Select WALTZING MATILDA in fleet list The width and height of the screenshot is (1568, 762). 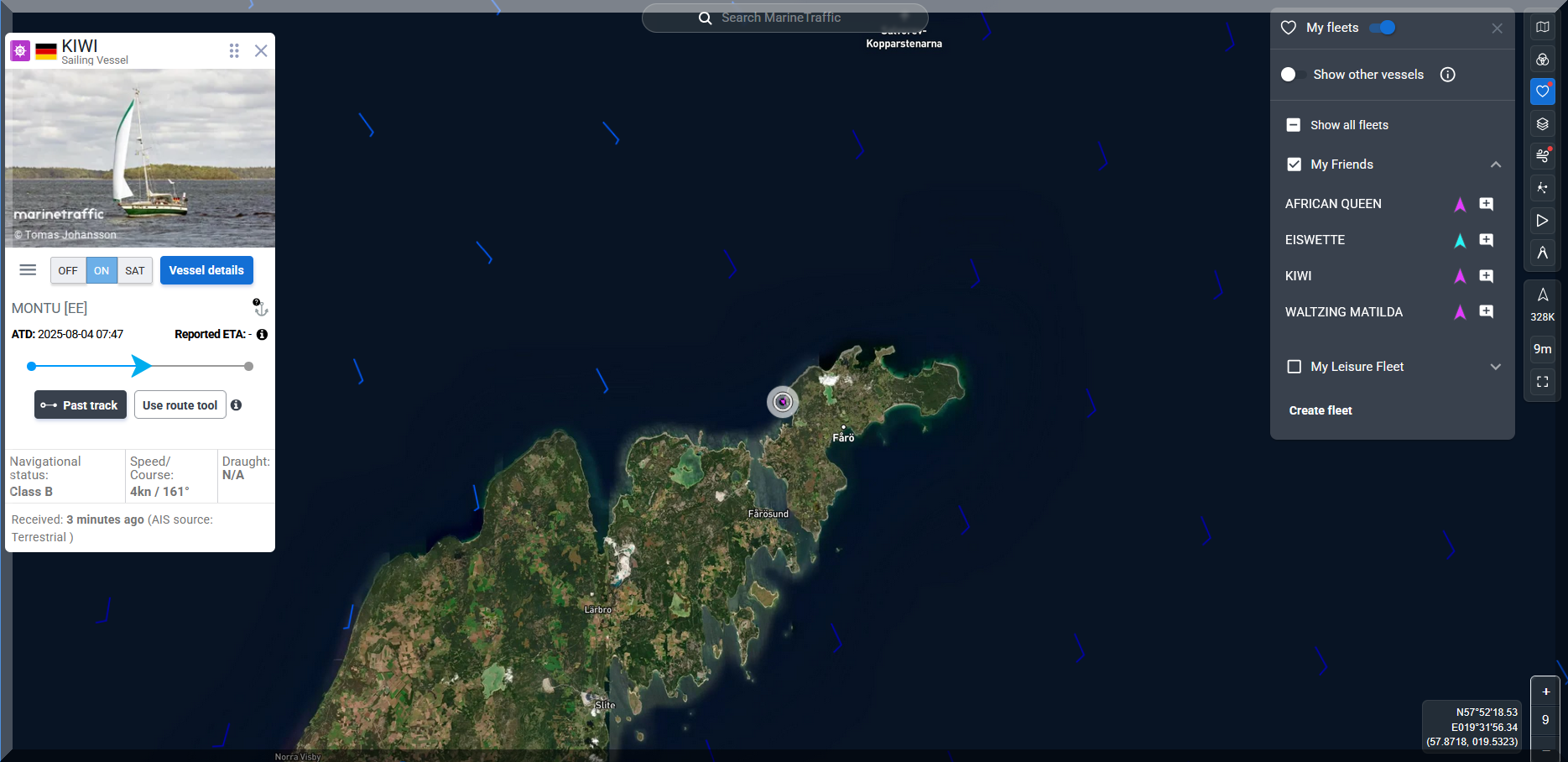coord(1343,312)
